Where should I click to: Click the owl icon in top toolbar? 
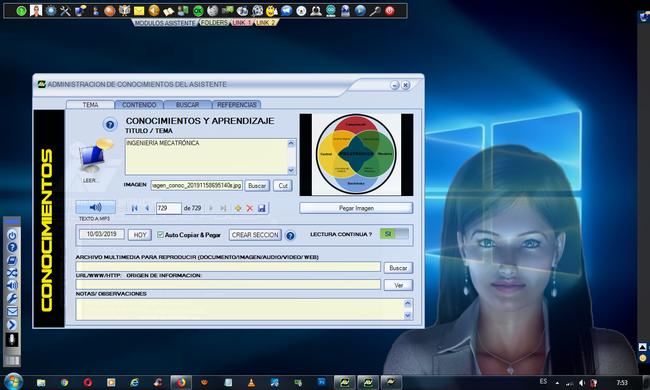124,11
